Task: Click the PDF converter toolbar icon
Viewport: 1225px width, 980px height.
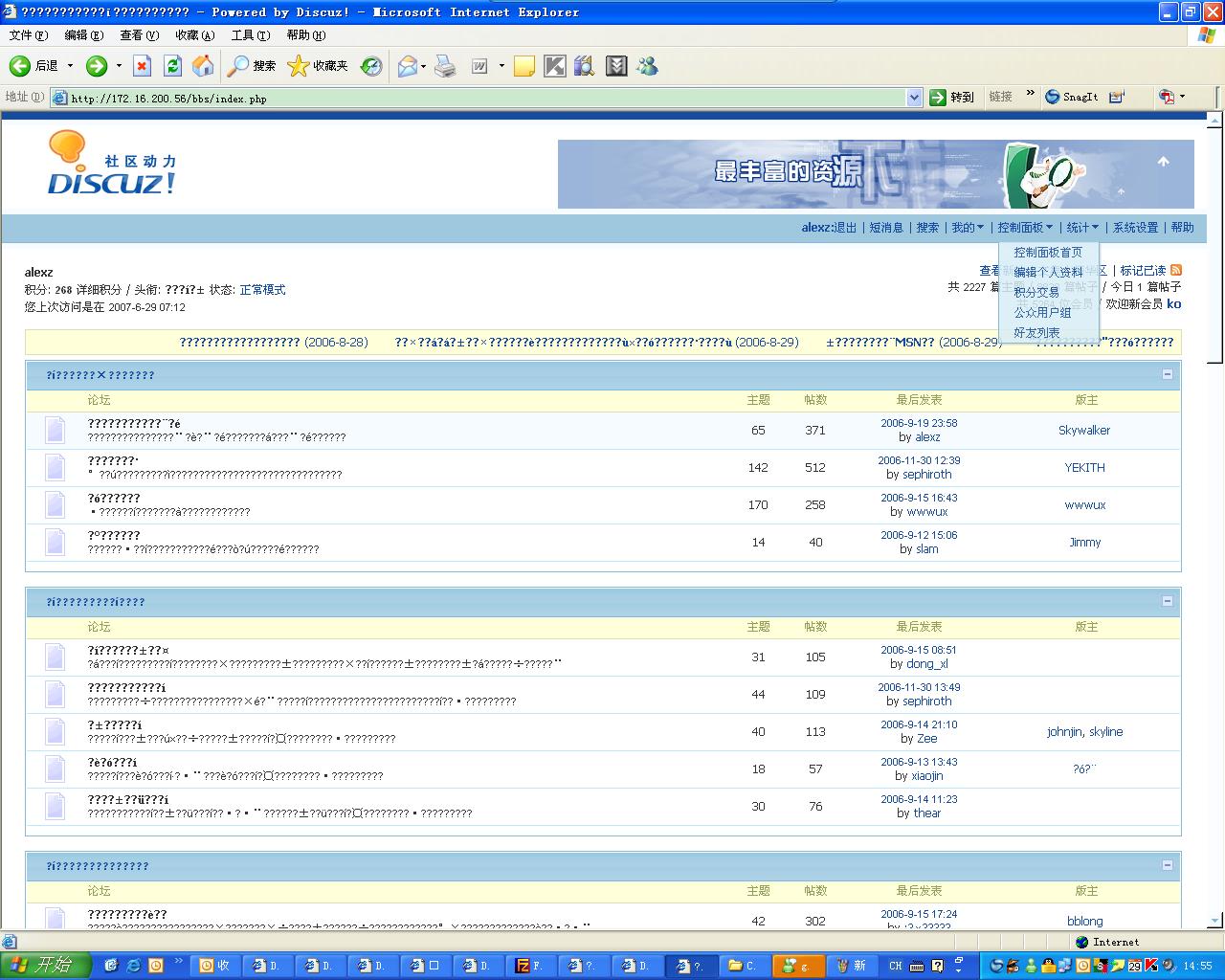Action: [x=1167, y=97]
